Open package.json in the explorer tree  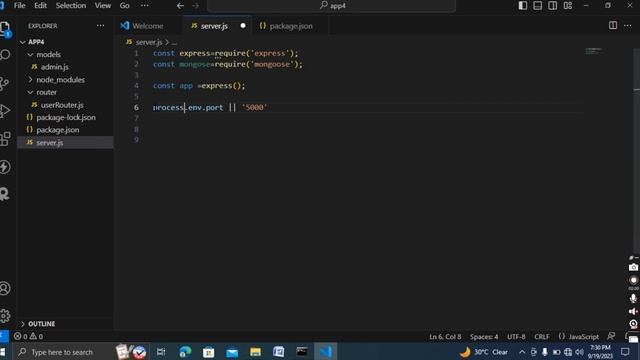pos(58,130)
